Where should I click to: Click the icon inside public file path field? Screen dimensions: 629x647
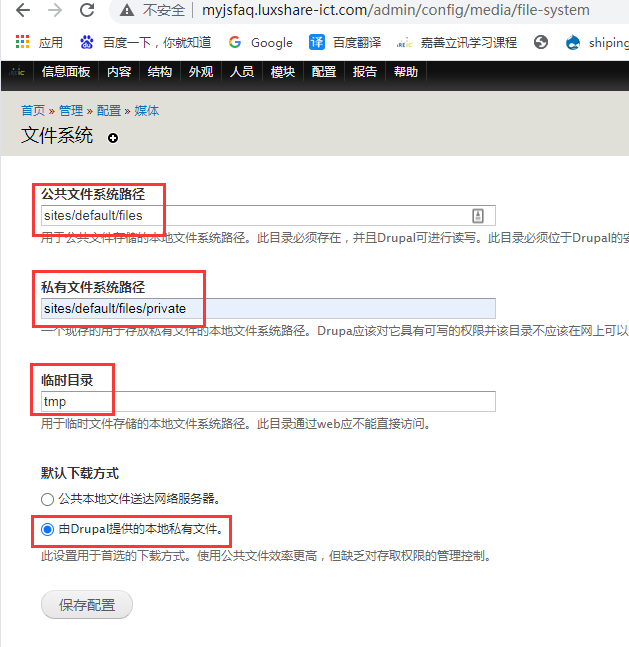tap(478, 216)
